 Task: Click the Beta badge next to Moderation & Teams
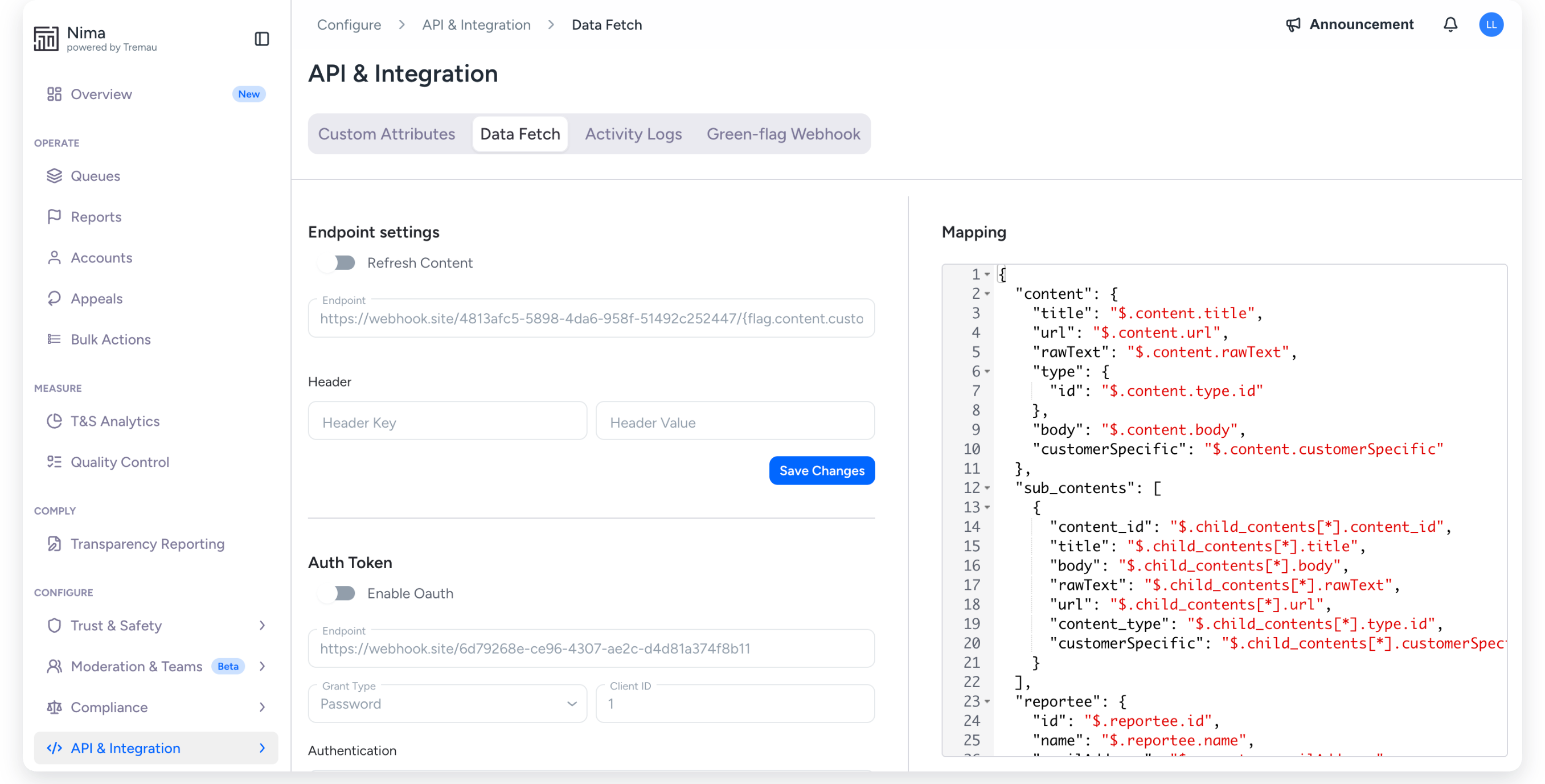click(x=228, y=666)
